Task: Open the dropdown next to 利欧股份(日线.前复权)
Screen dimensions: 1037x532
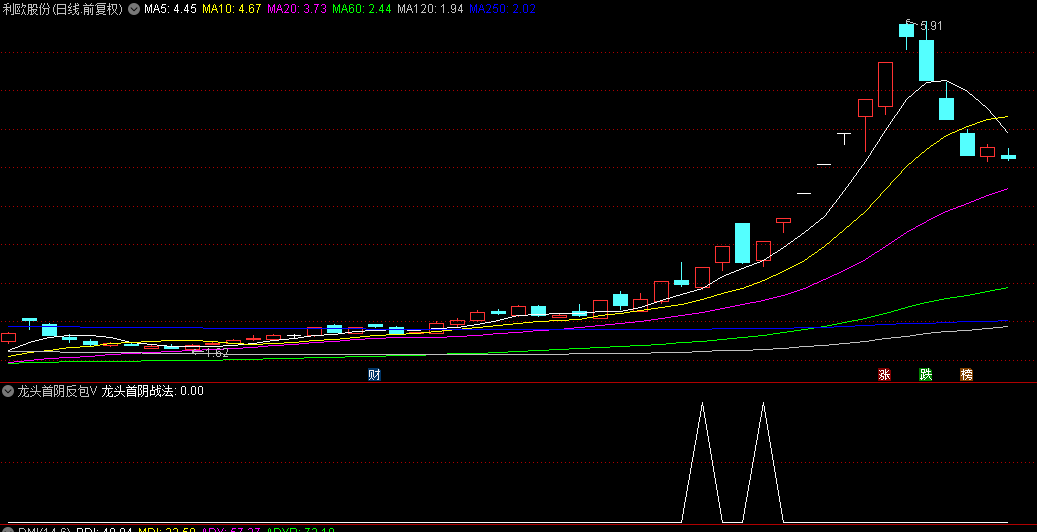Action: coord(134,9)
